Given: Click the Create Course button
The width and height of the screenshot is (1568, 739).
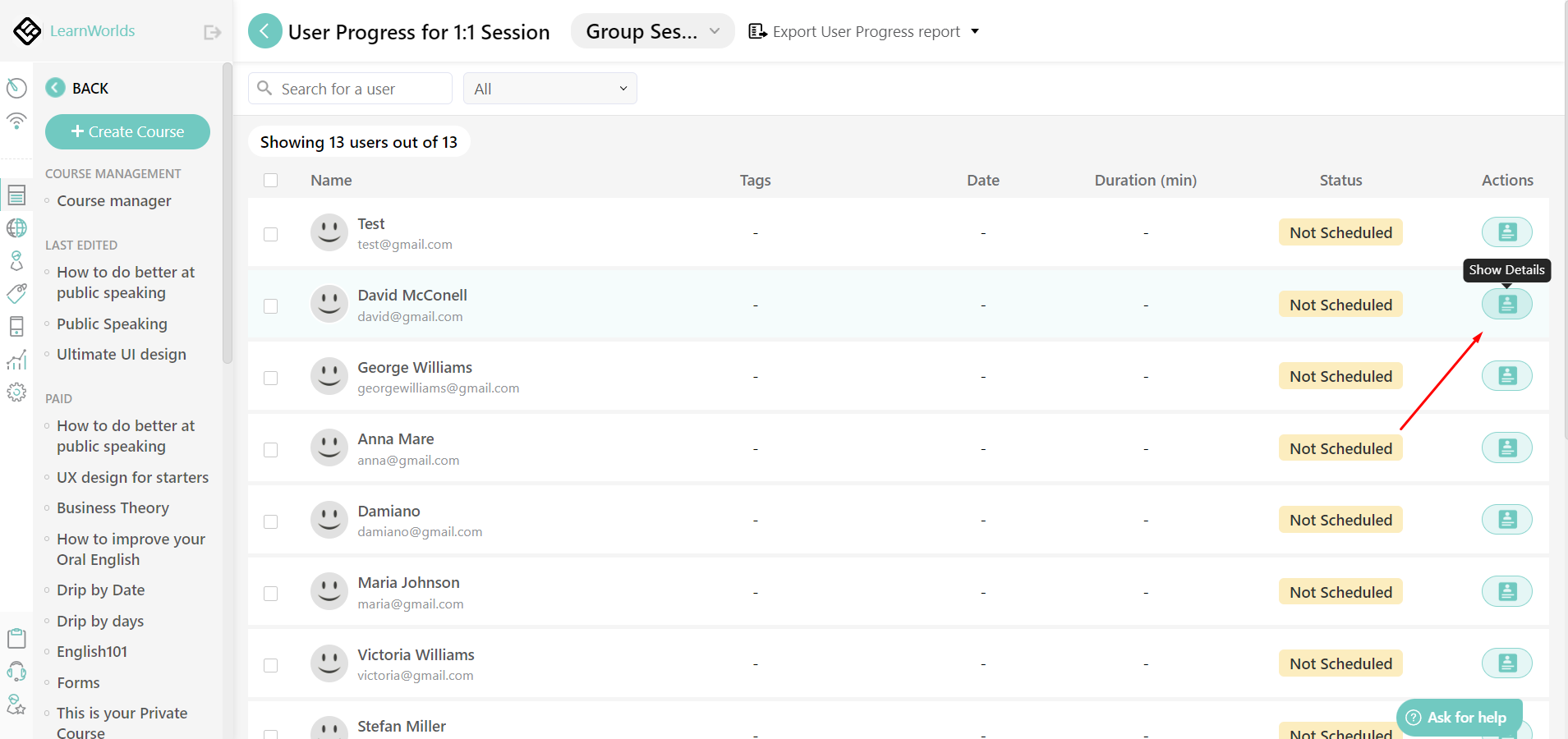Looking at the screenshot, I should (127, 131).
